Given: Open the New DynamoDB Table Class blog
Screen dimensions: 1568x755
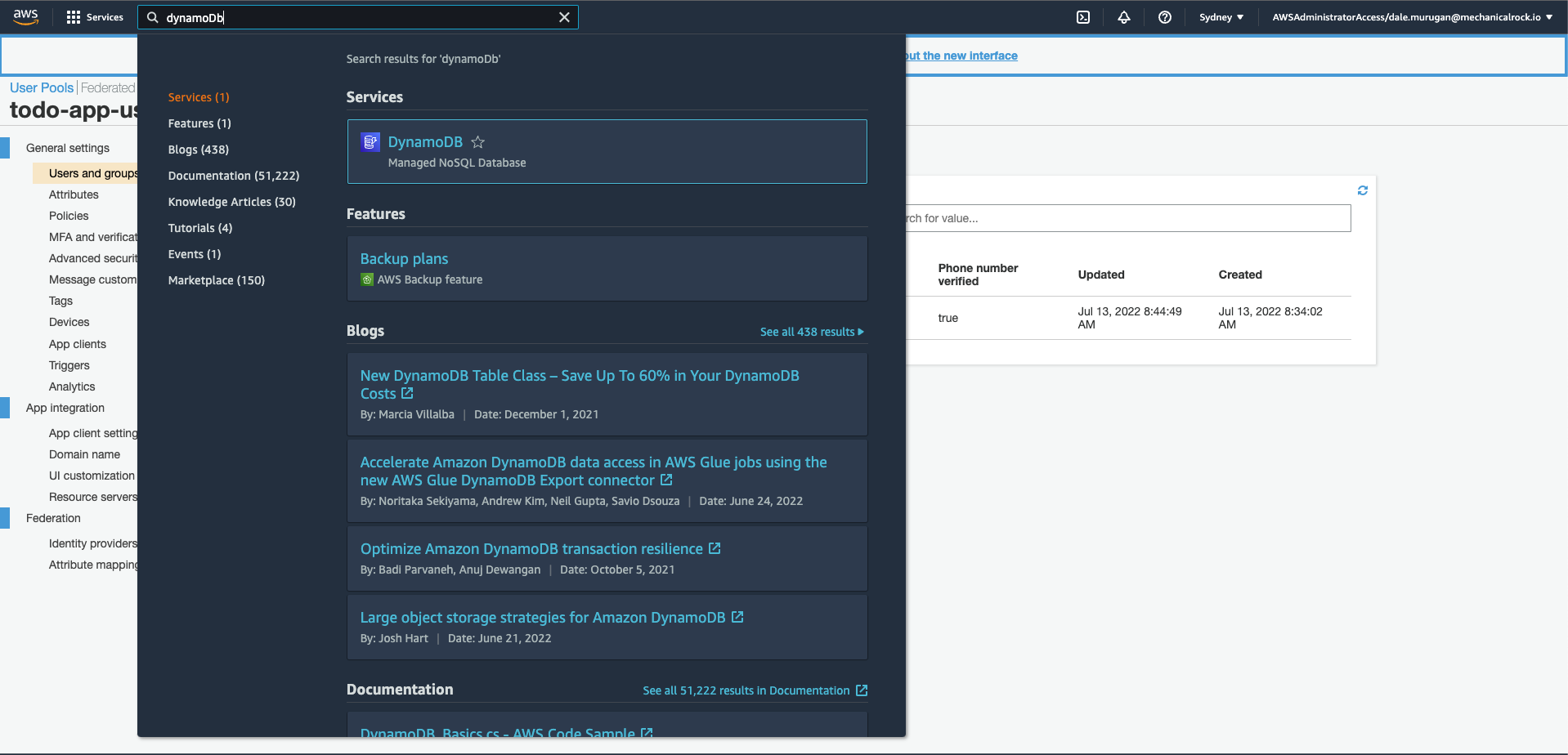Looking at the screenshot, I should pos(580,384).
